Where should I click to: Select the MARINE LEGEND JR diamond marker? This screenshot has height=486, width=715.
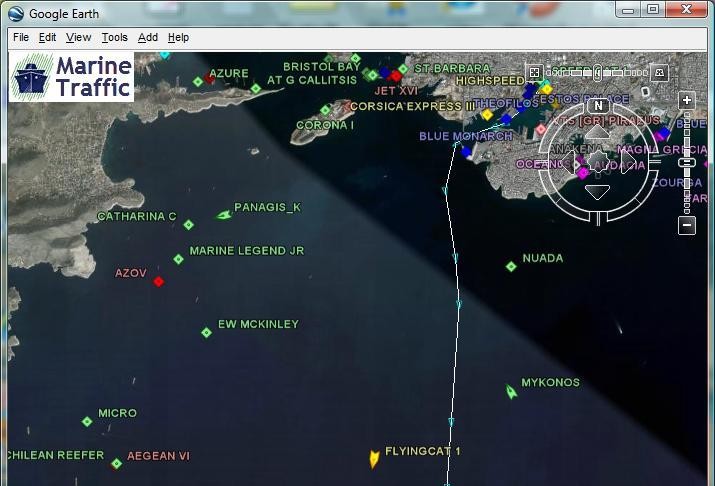coord(178,259)
